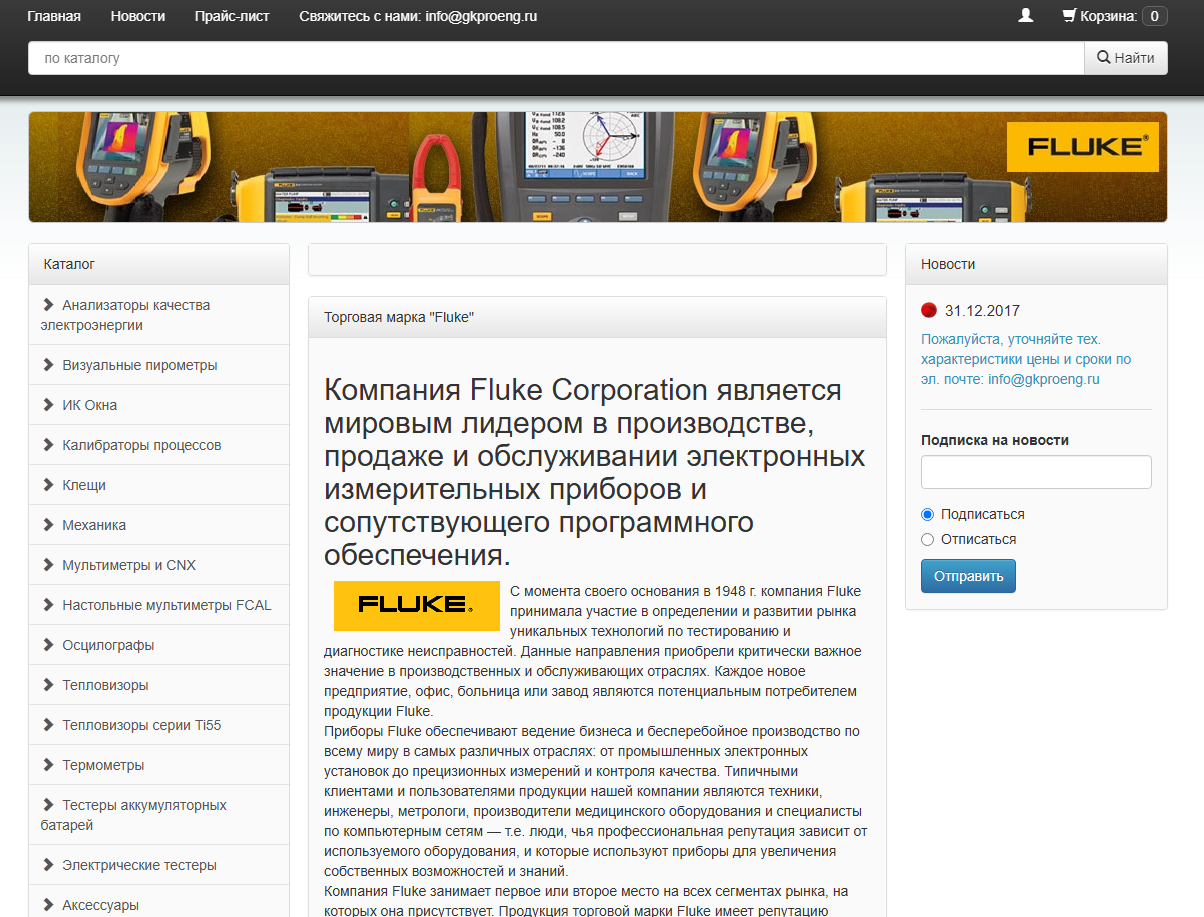Click the Торговая марка "Fluke" heading

click(x=399, y=317)
